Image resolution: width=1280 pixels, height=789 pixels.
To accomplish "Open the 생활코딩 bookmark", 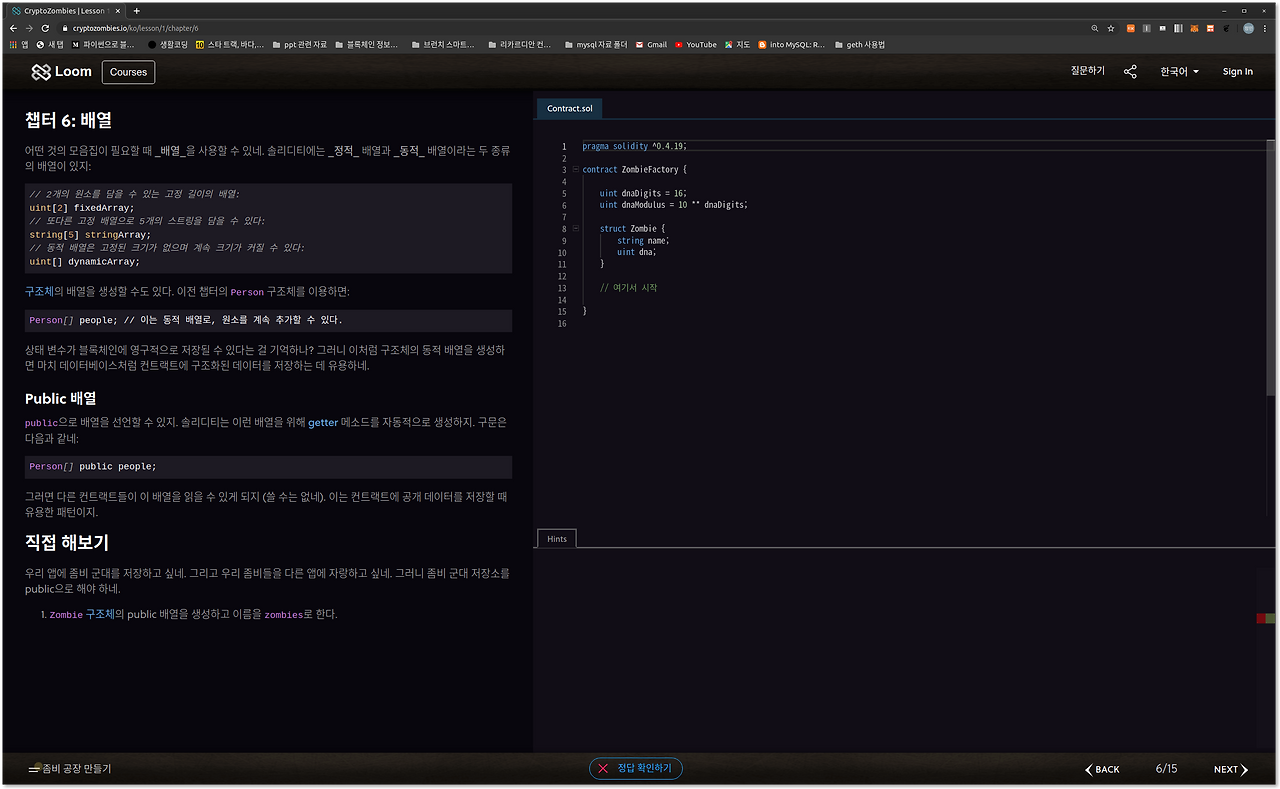I will (x=168, y=45).
